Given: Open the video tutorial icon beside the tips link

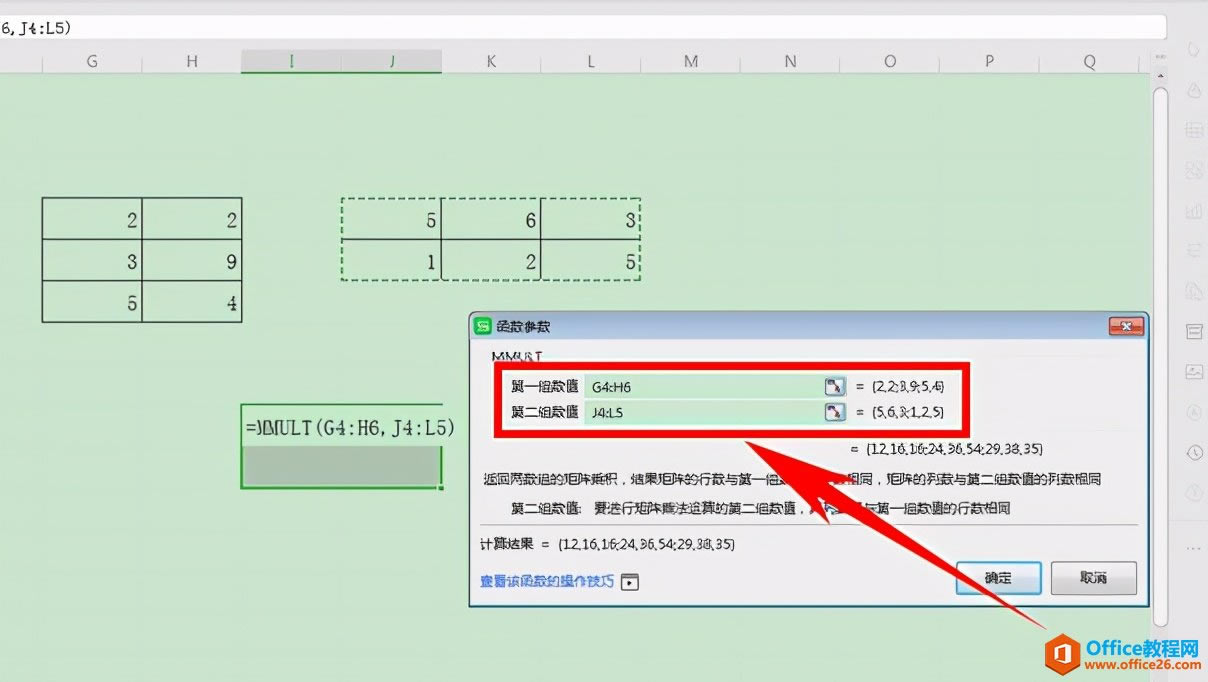Looking at the screenshot, I should point(629,581).
